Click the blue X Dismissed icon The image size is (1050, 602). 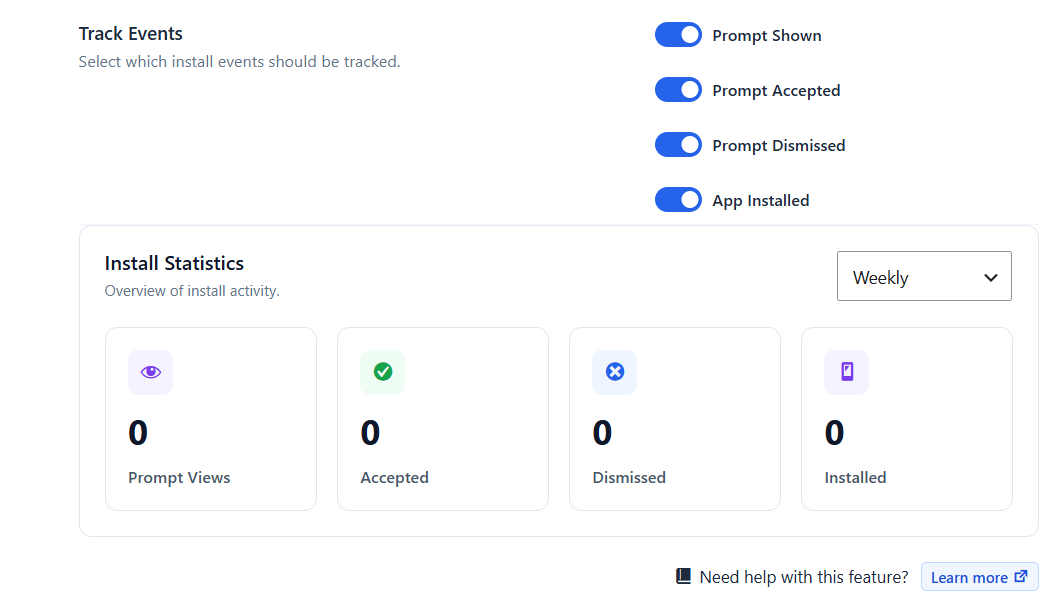coord(615,372)
